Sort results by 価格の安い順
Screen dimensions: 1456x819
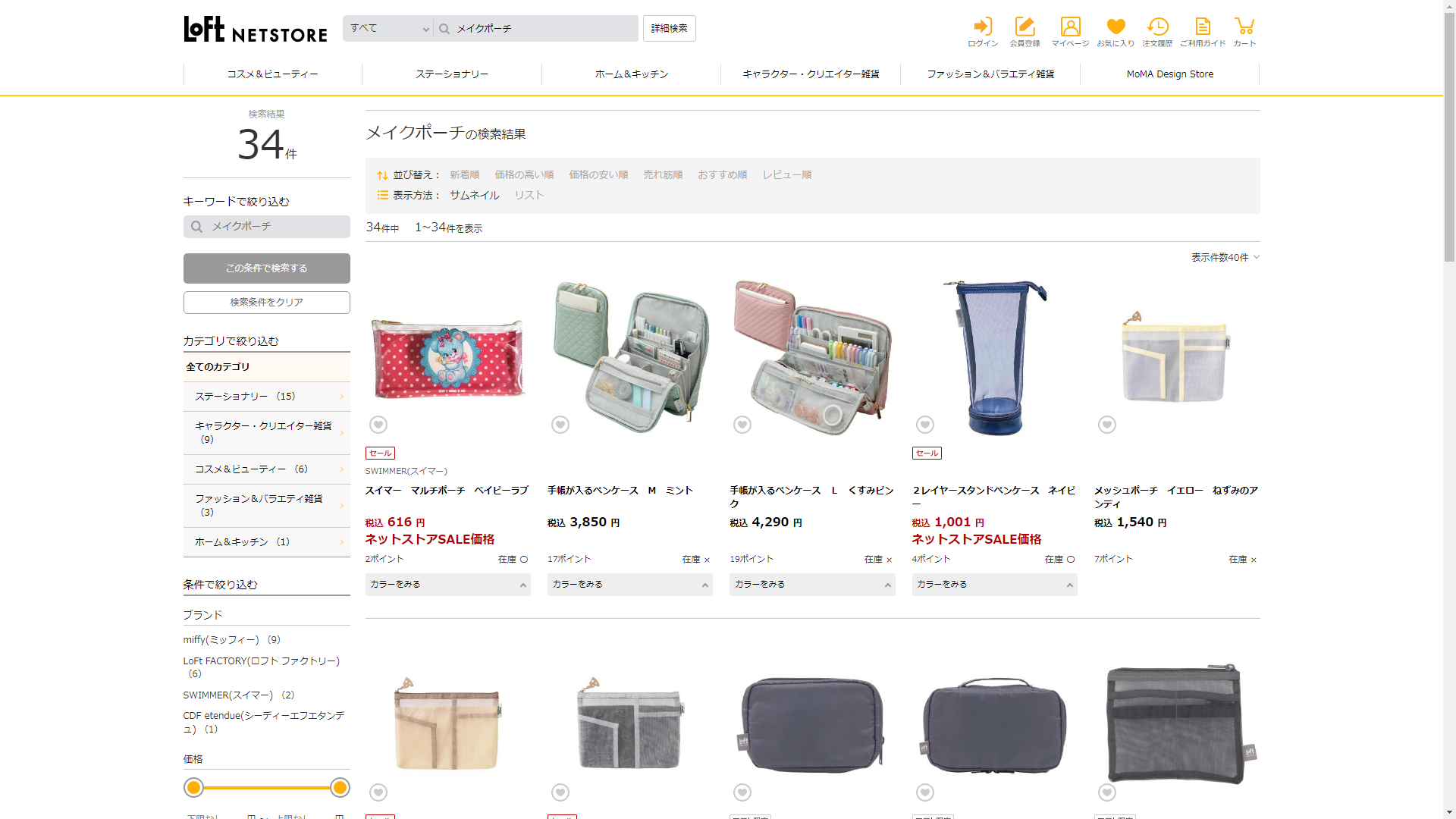[598, 175]
